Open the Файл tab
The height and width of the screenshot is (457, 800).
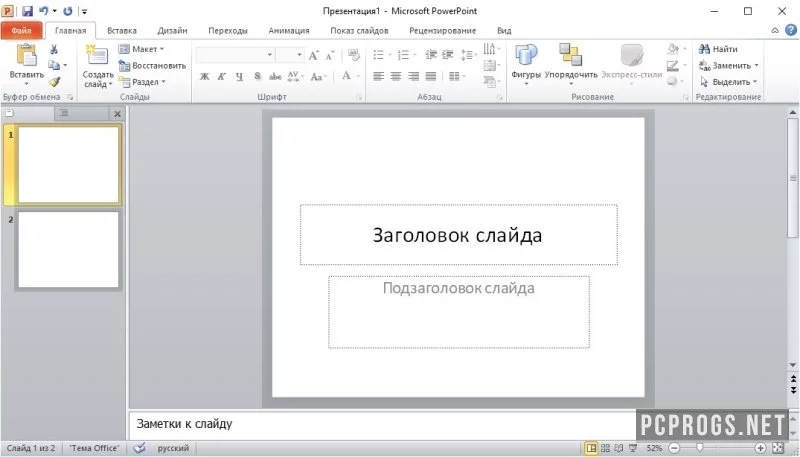21,31
